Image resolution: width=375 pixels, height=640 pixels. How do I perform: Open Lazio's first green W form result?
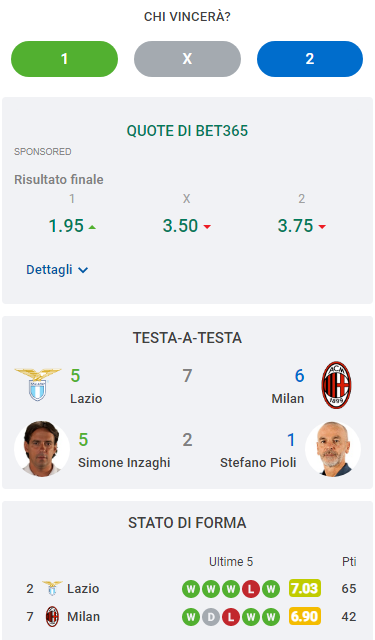point(191,589)
